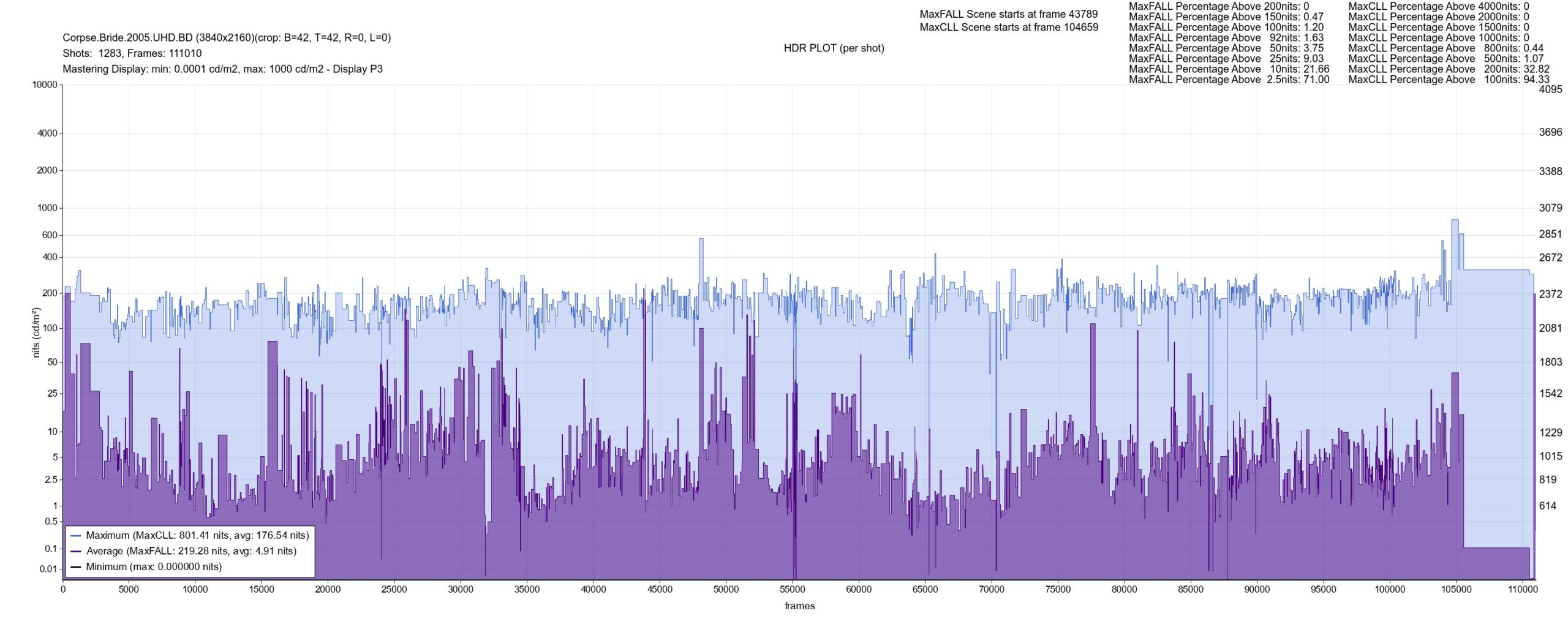
Task: Click the Corpse.Bride.2005.UHD.BD file title line
Action: 227,38
